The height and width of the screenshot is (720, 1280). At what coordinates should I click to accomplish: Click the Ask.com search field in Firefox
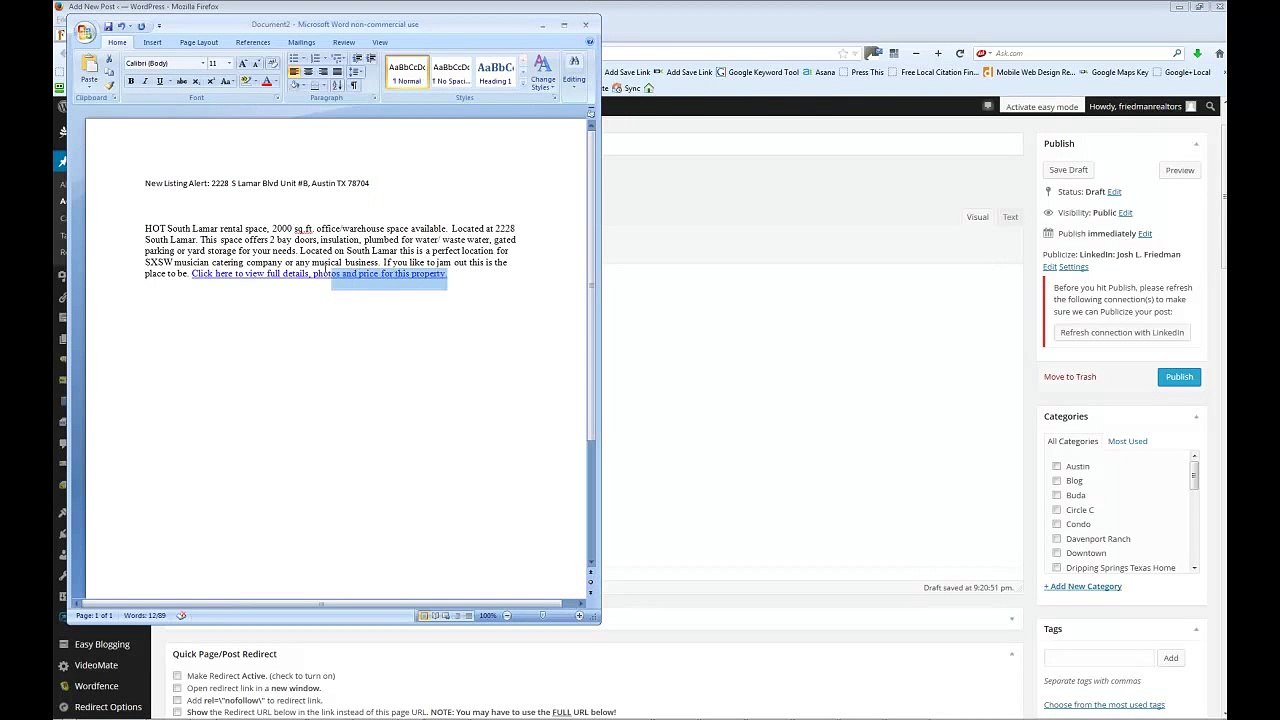(1080, 53)
